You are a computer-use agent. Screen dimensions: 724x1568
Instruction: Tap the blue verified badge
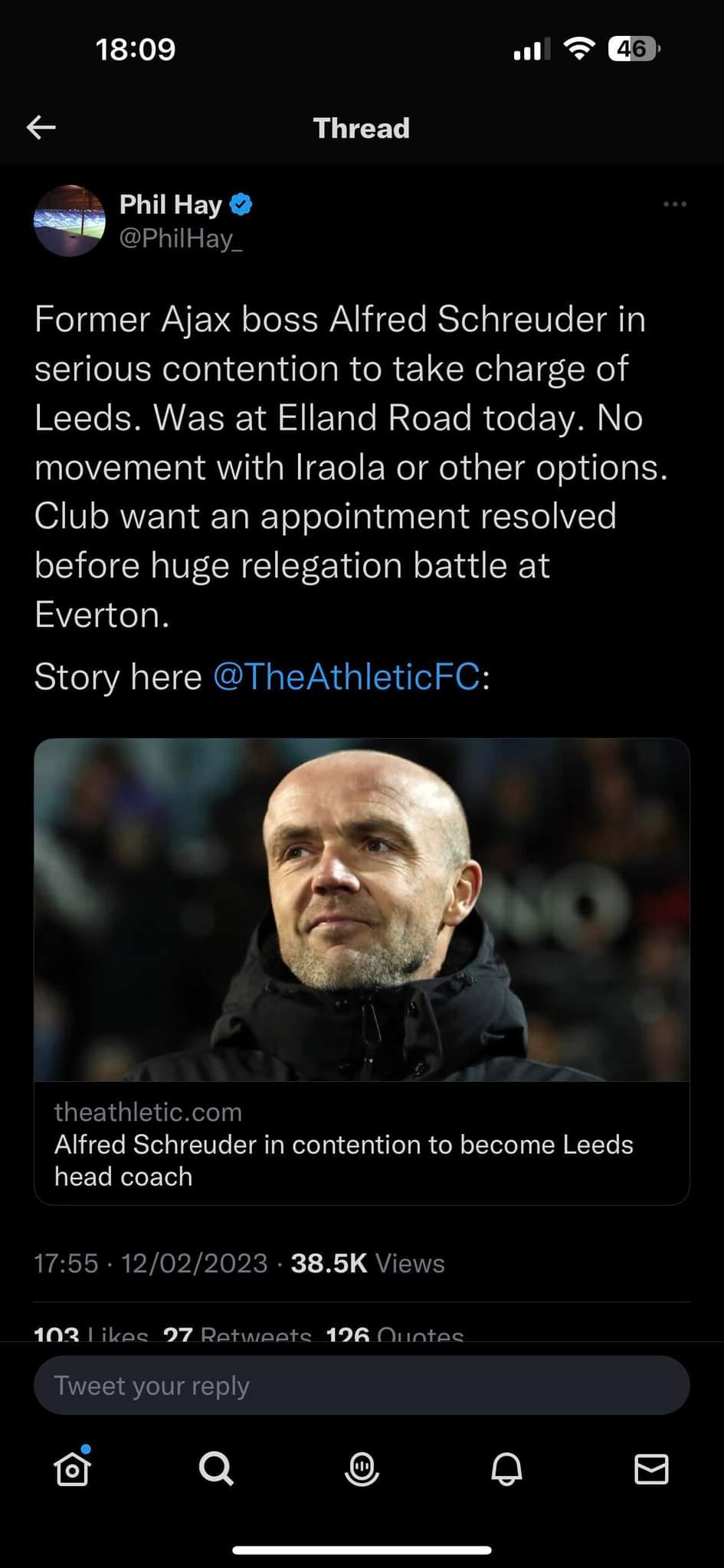pyautogui.click(x=241, y=204)
